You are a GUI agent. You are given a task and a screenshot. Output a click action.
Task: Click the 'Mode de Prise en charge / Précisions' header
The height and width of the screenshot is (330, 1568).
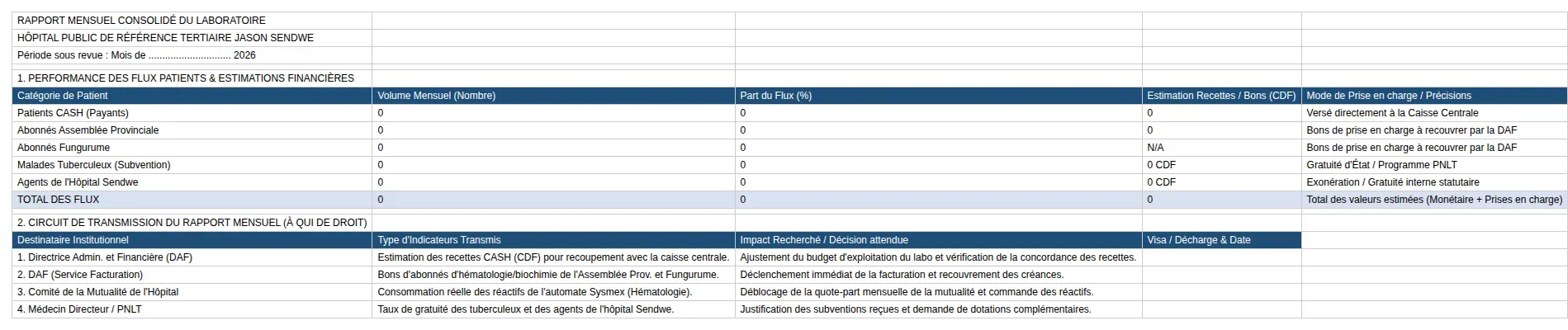point(1434,96)
